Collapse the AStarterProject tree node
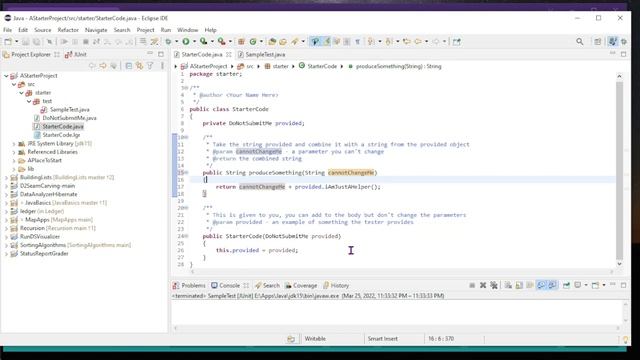The image size is (640, 360). tap(6, 76)
